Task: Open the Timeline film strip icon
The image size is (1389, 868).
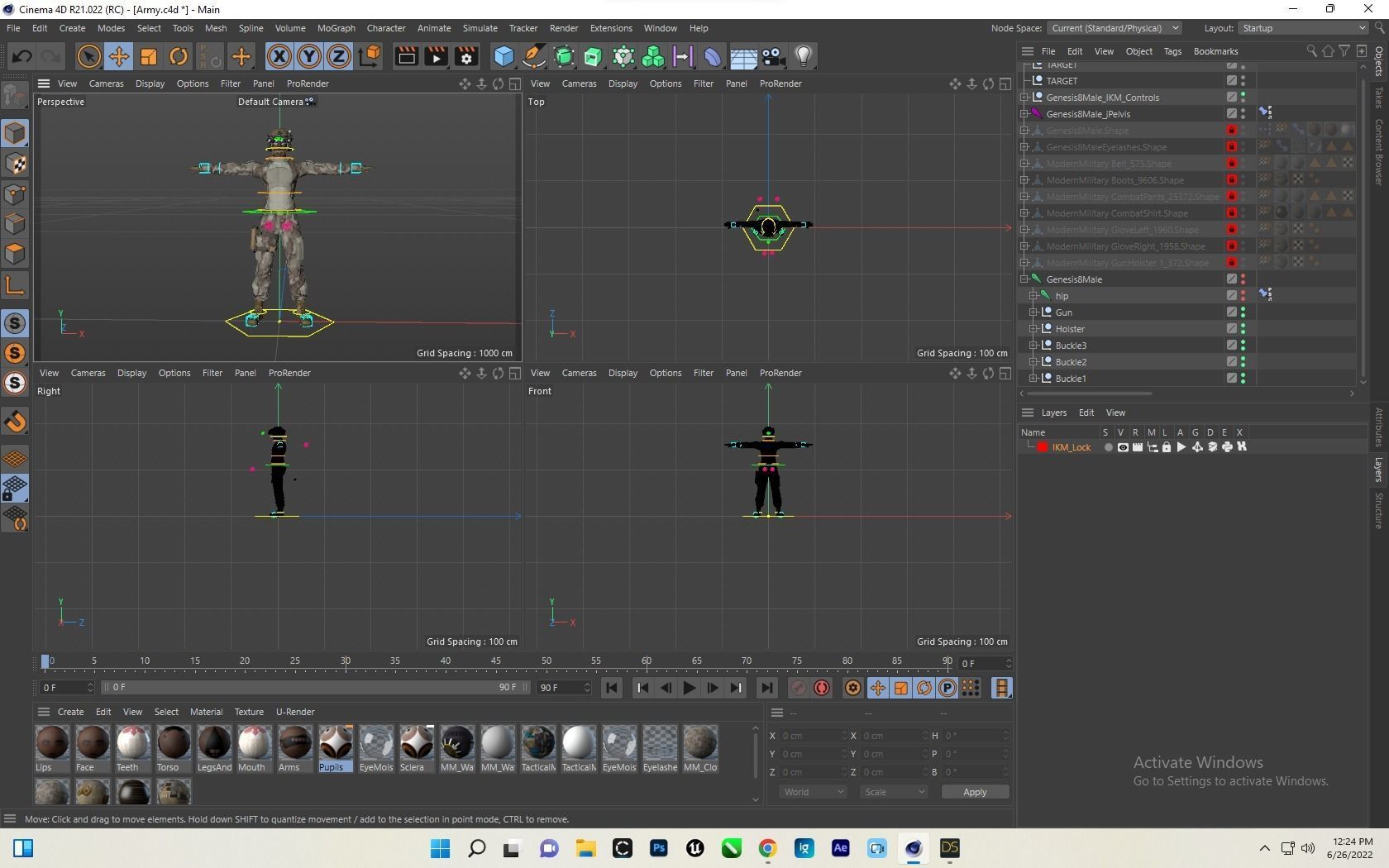Action: [x=1001, y=688]
